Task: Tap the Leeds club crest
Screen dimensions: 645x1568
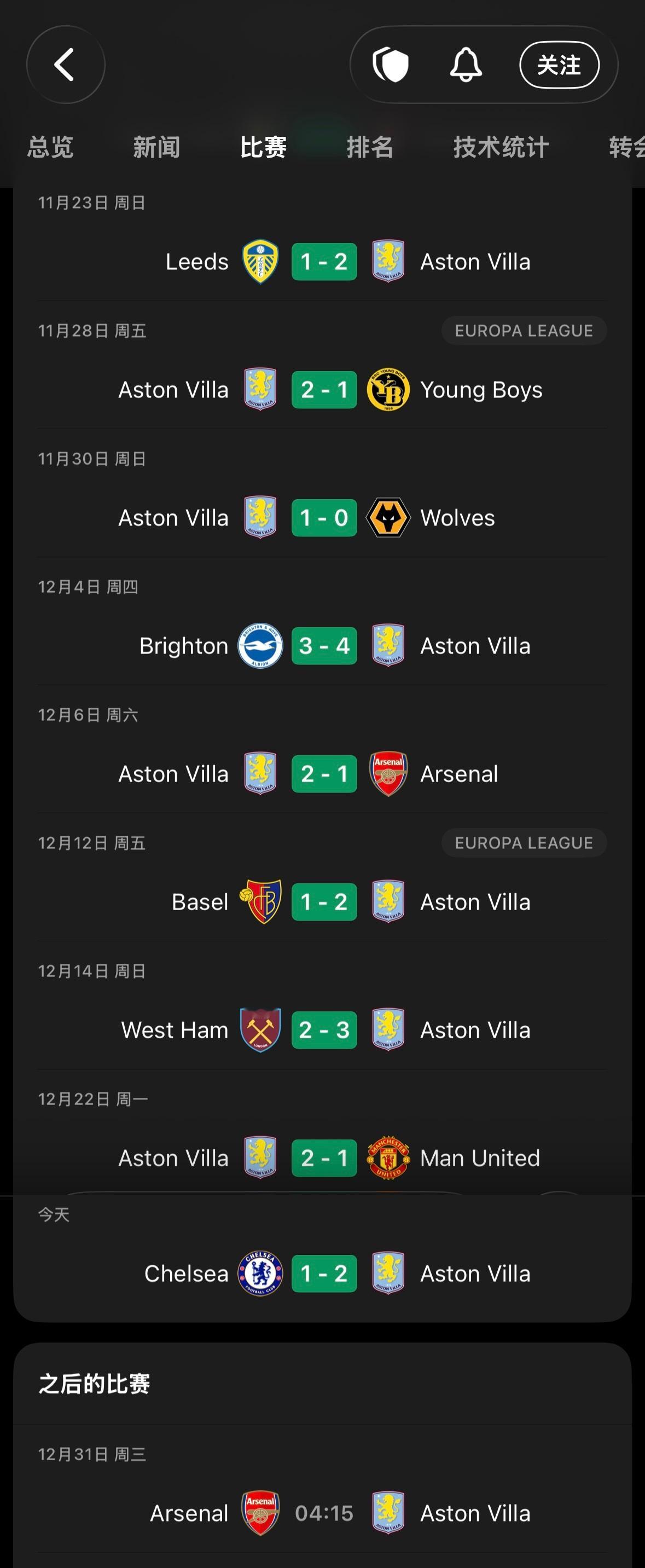Action: pyautogui.click(x=260, y=262)
